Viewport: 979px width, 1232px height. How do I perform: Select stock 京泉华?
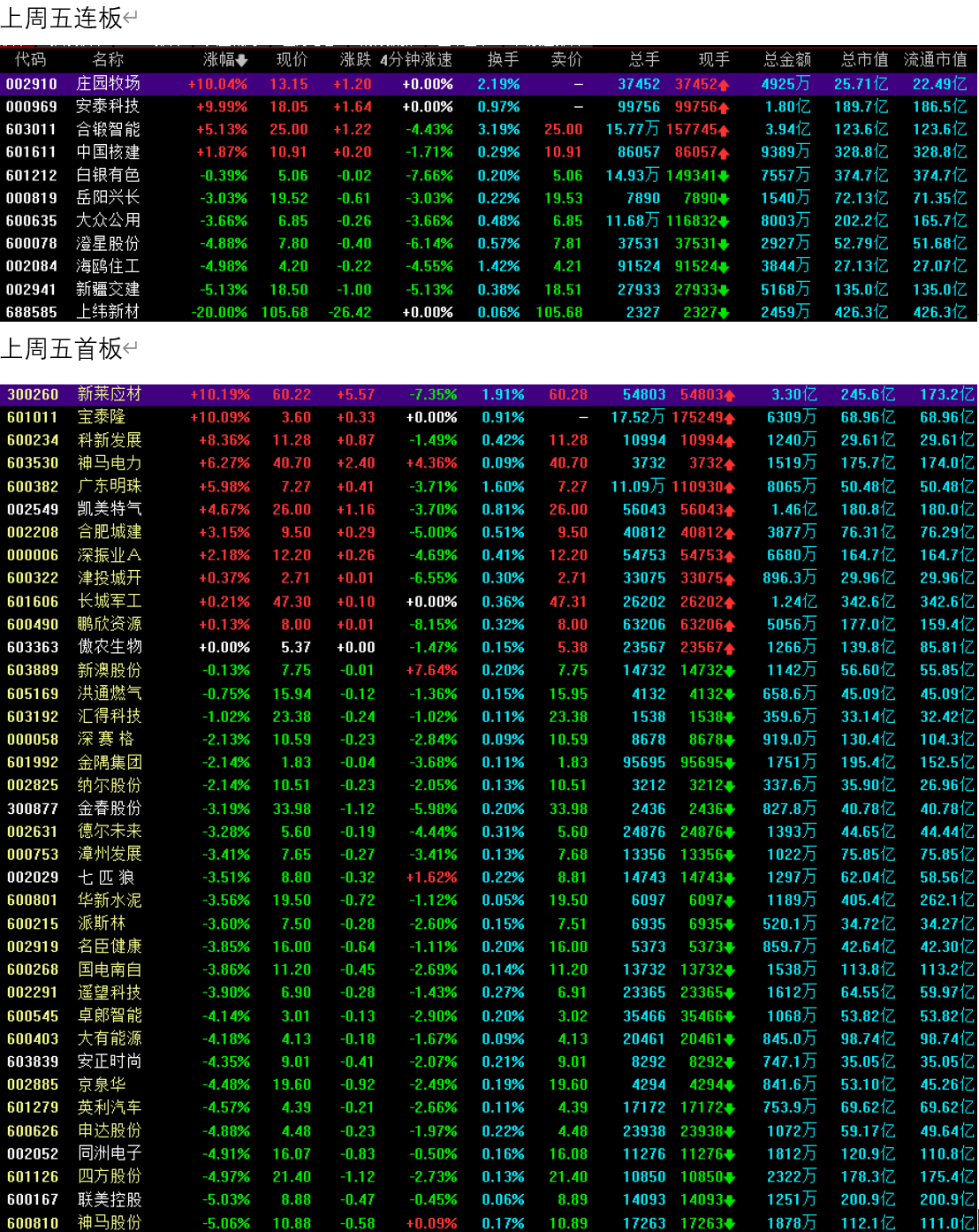[102, 1084]
